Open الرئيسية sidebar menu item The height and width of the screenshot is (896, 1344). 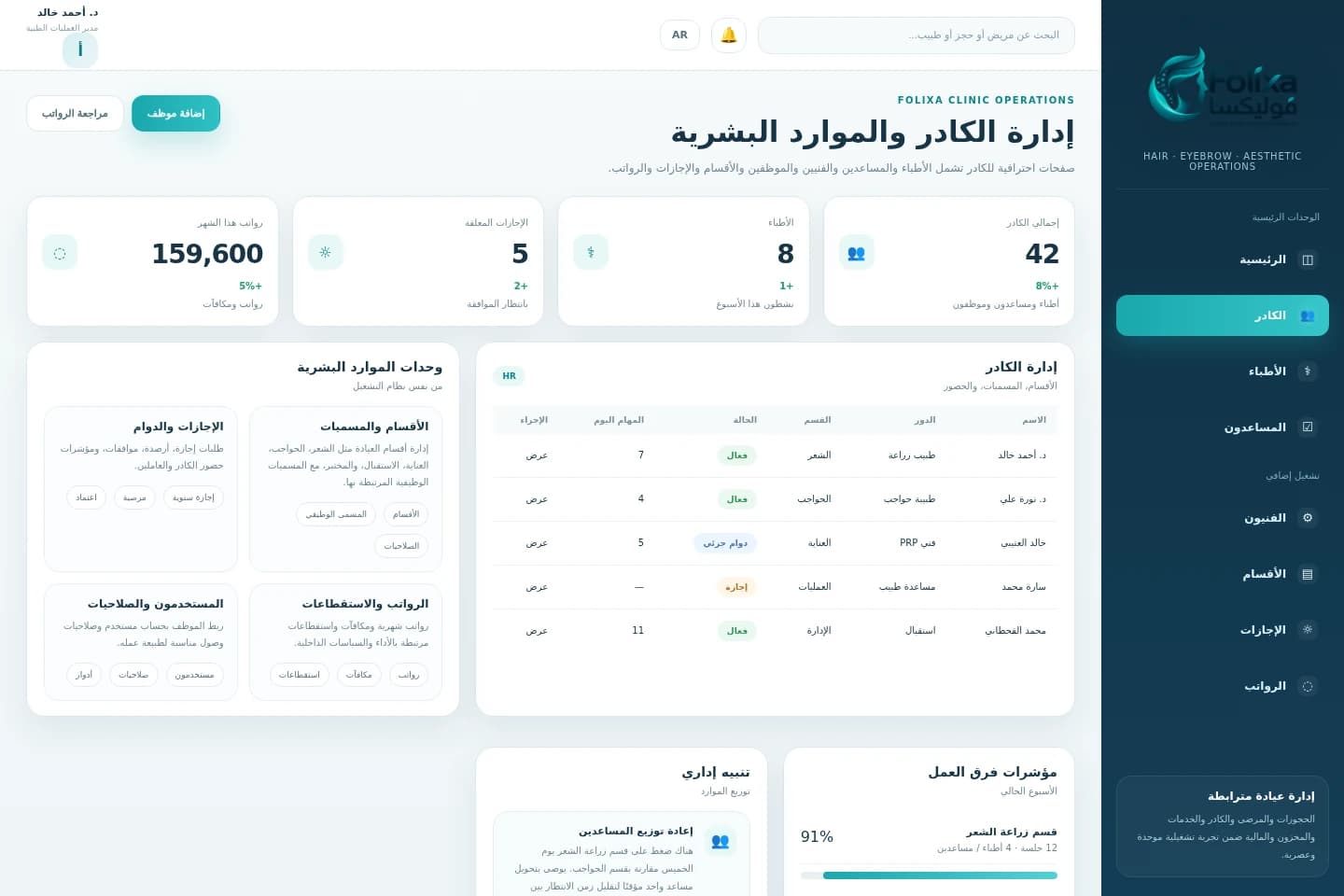[x=1223, y=259]
